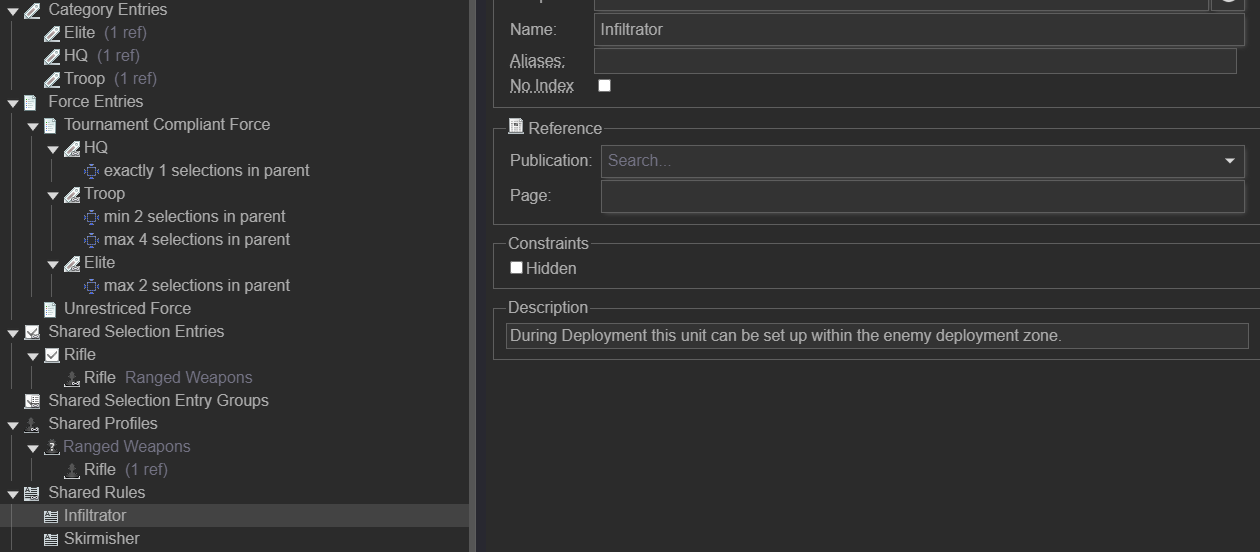Collapse the Shared Profiles node

coord(13,425)
